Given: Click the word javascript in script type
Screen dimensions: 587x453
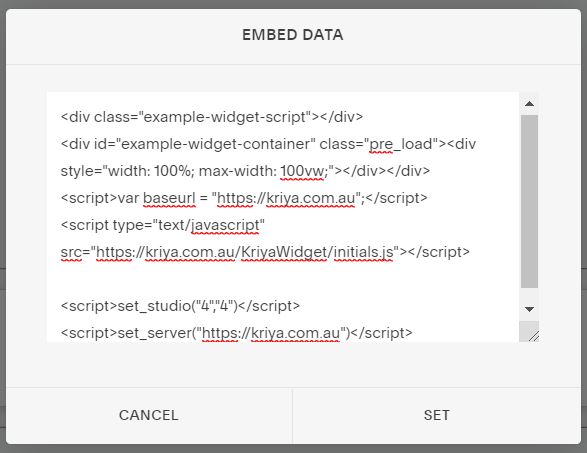Looking at the screenshot, I should (225, 225).
